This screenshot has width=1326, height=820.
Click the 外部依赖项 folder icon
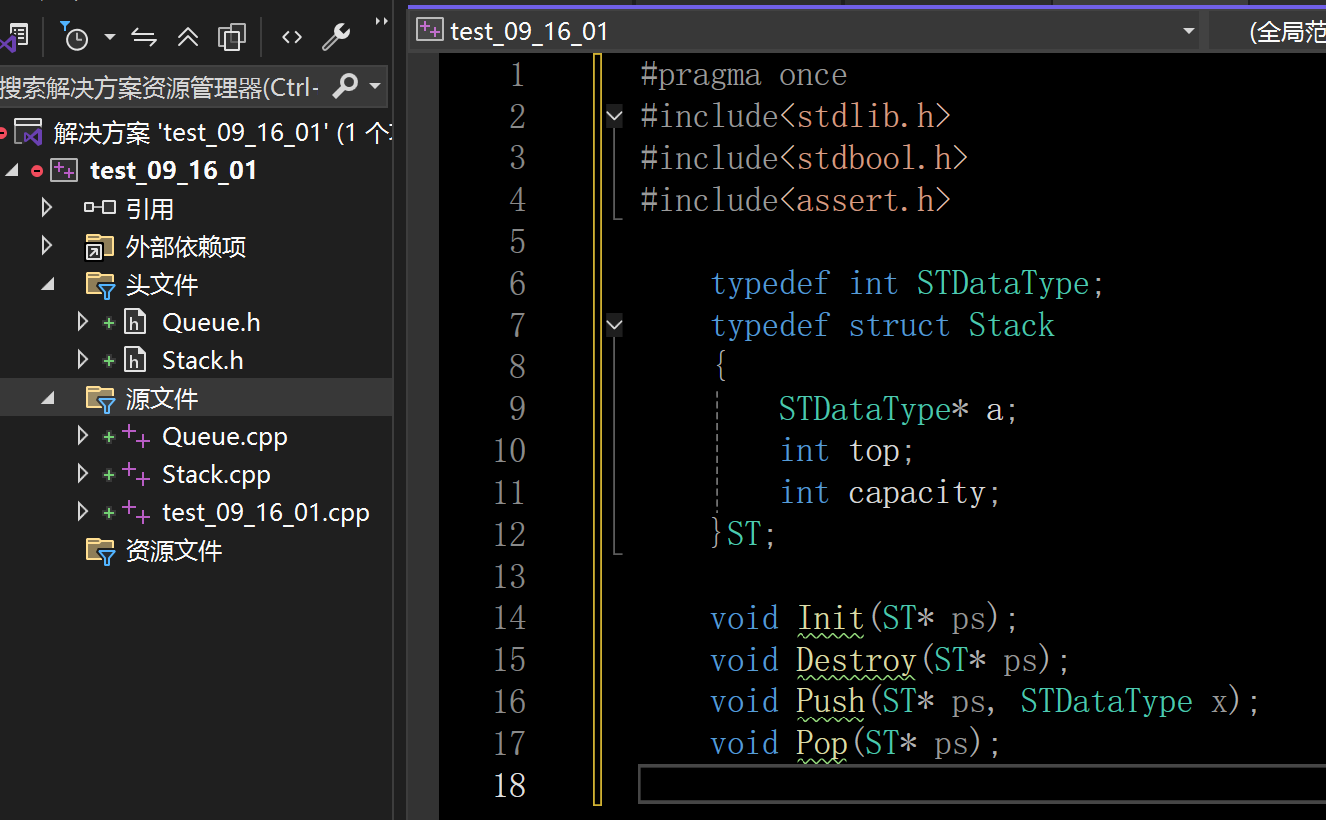click(x=99, y=247)
